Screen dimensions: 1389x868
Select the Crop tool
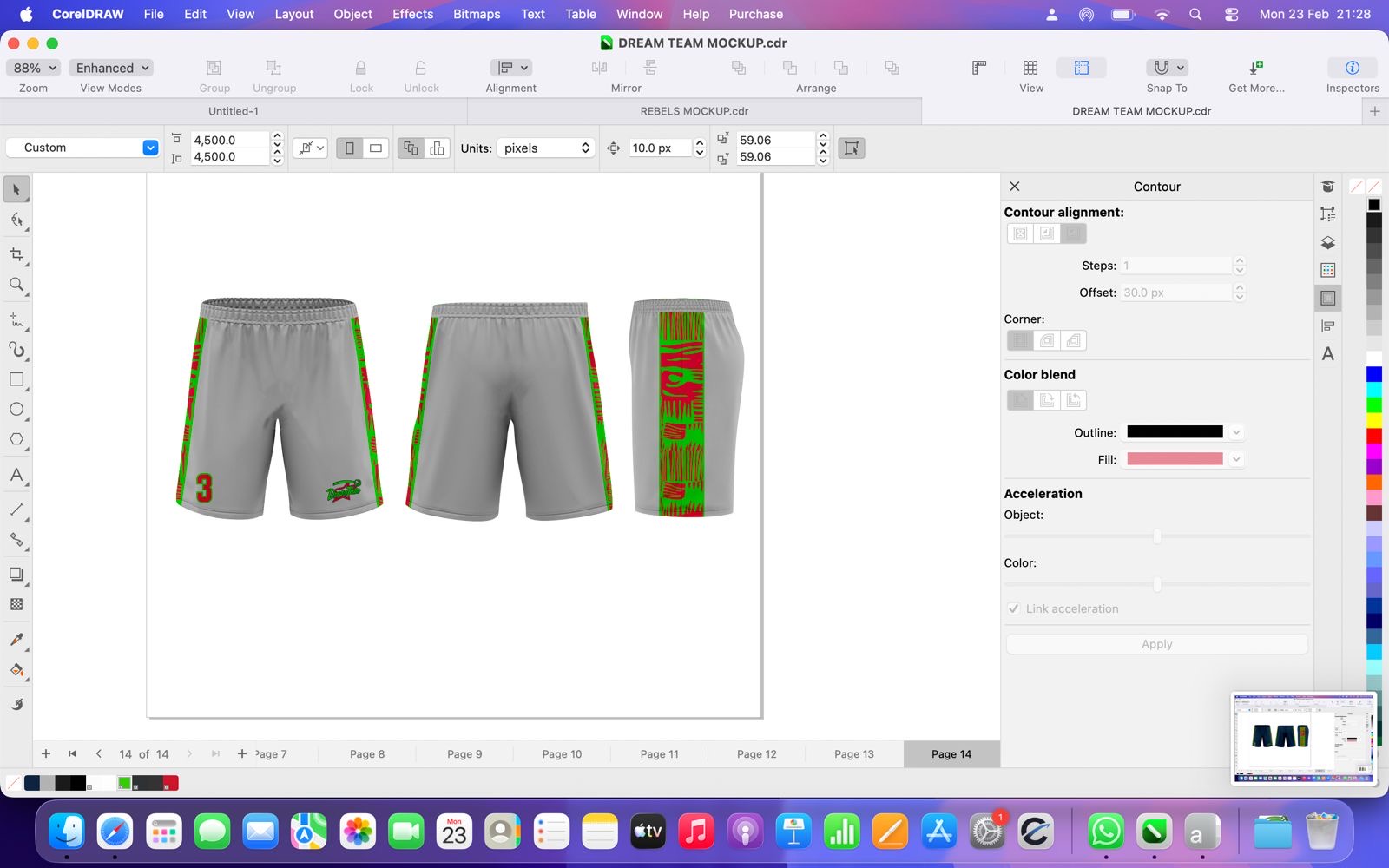click(16, 254)
